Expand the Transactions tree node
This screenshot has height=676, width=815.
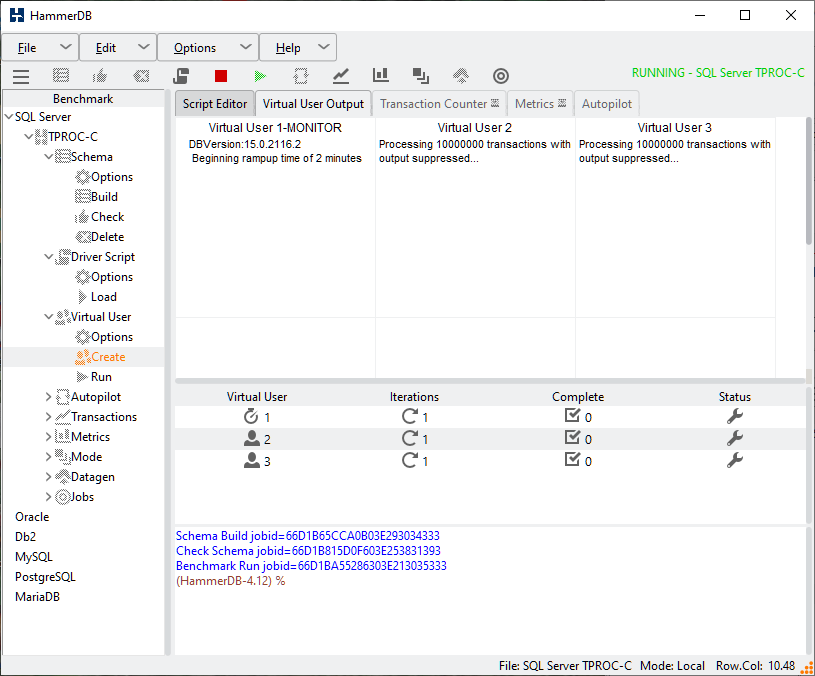click(x=49, y=417)
